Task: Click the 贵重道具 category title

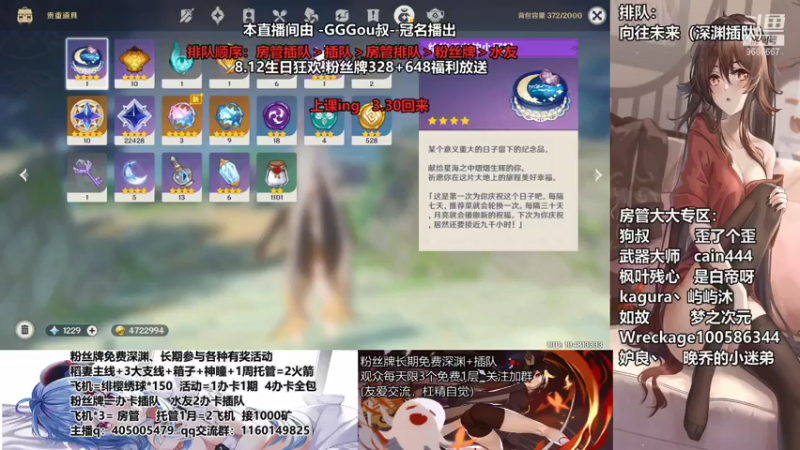Action: (62, 16)
